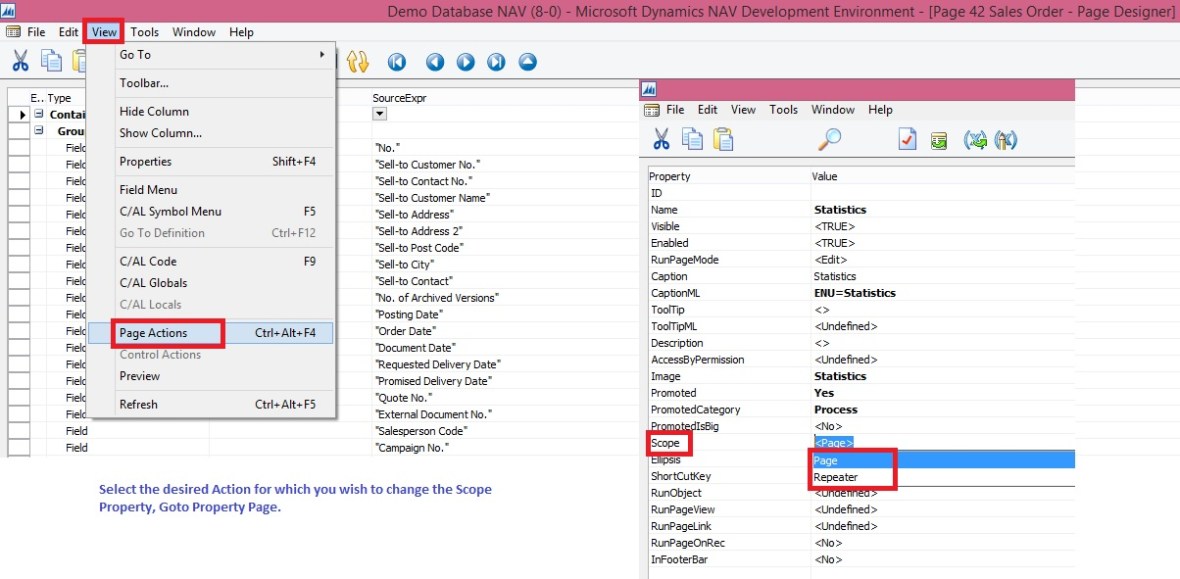Click the Paste clipboard icon in properties window
This screenshot has width=1180, height=579.
pyautogui.click(x=723, y=140)
